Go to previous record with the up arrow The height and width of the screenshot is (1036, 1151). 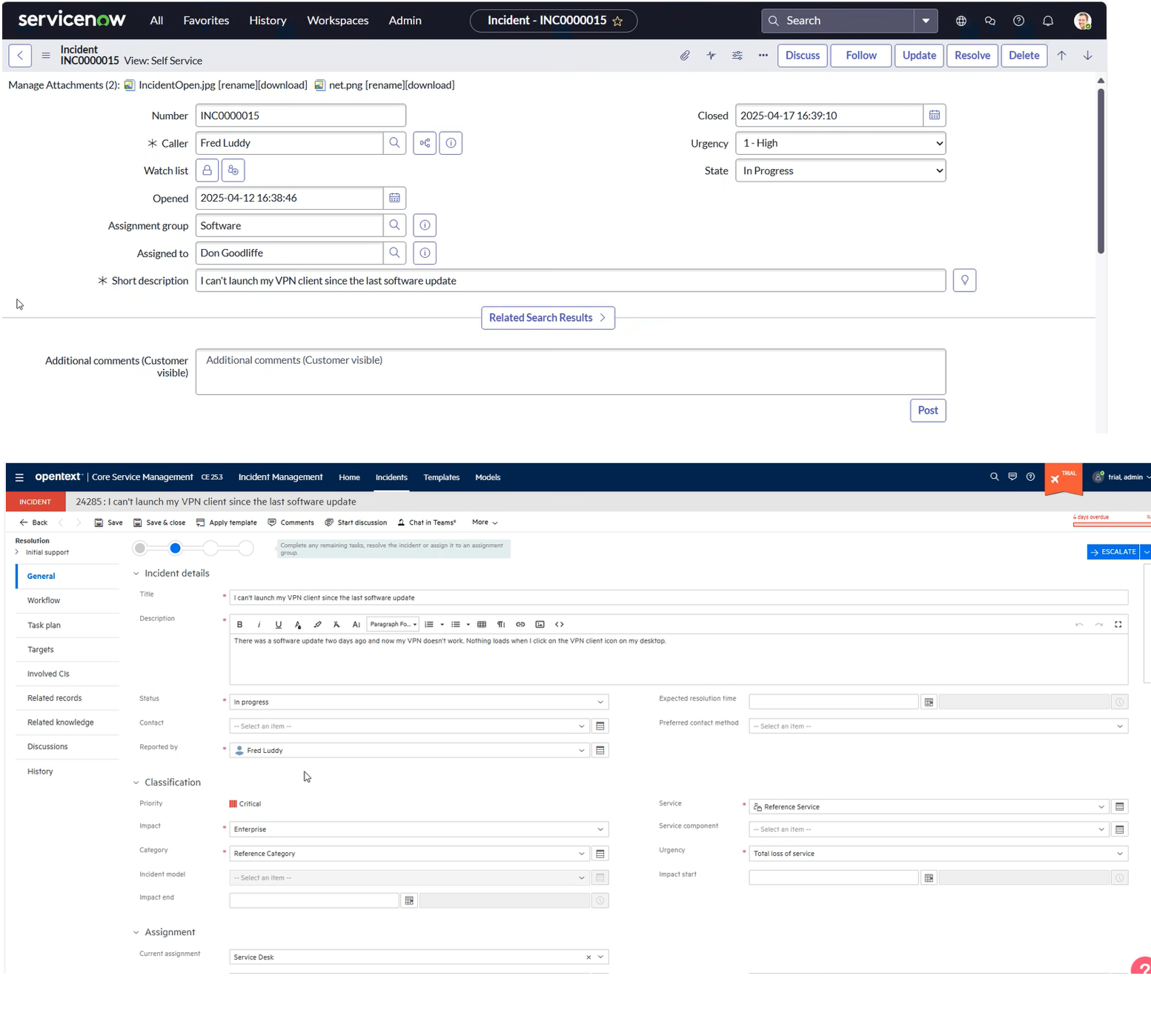pos(1061,56)
